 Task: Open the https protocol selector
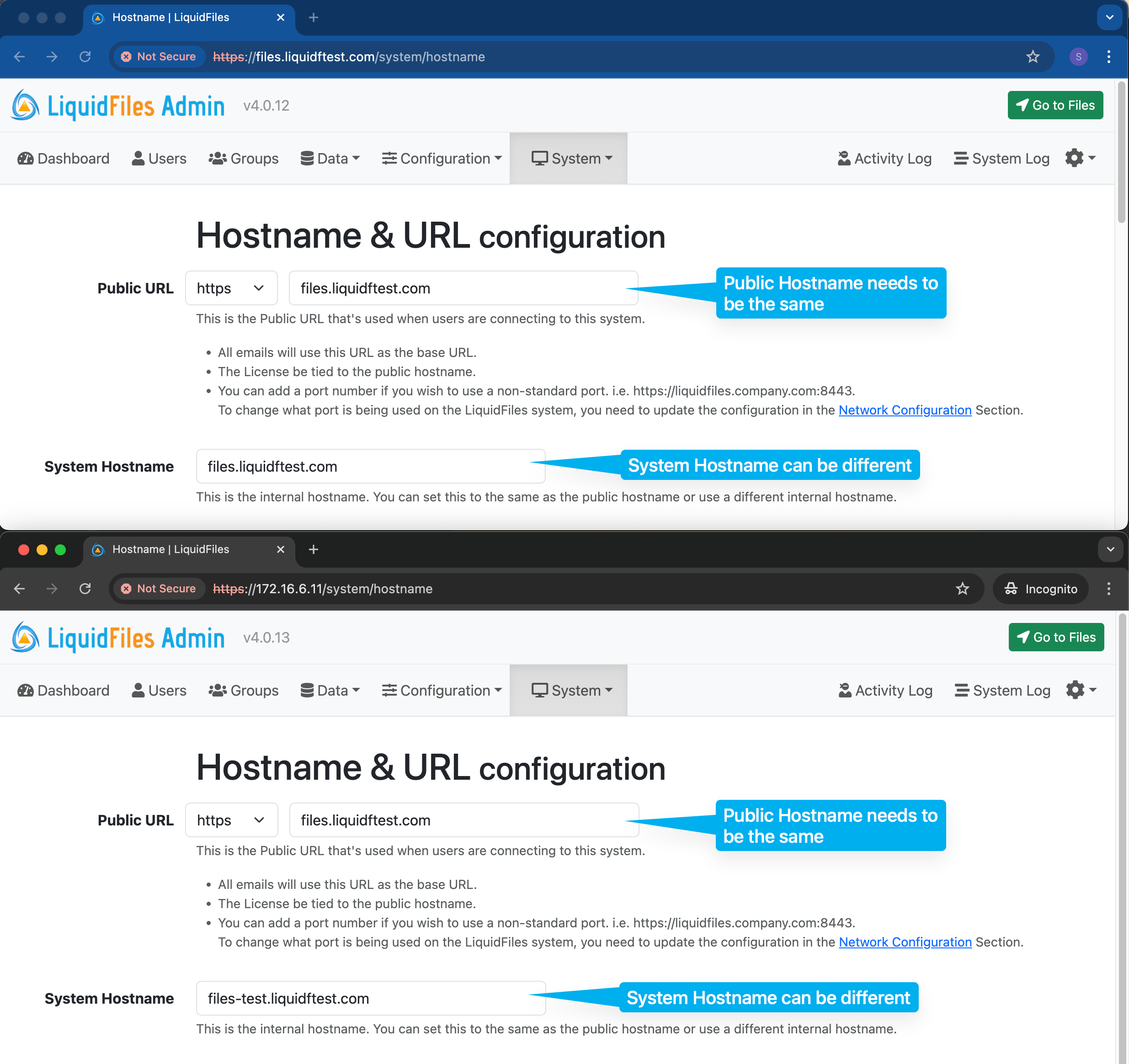point(230,288)
